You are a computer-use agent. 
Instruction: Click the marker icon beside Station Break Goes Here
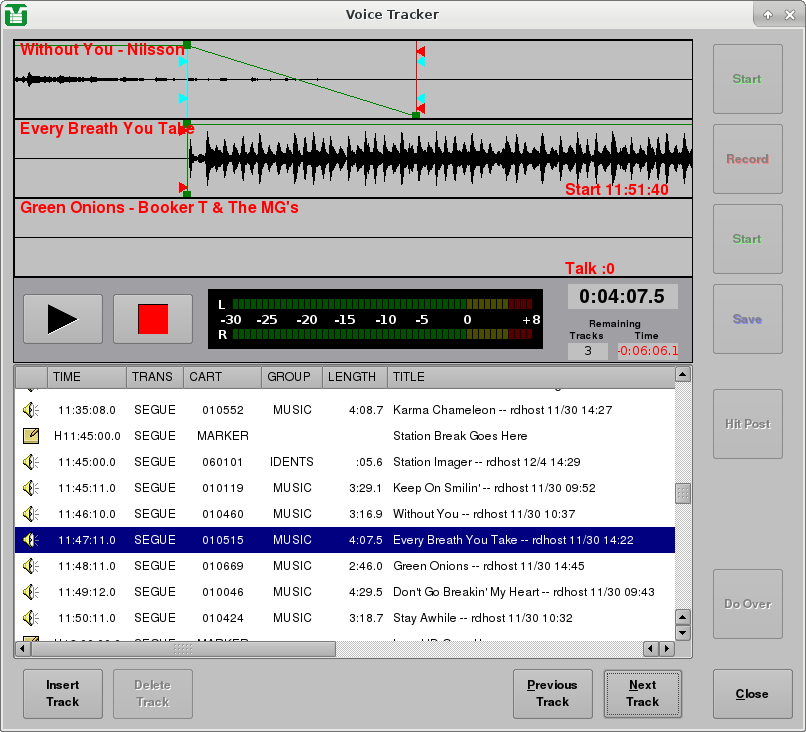pyautogui.click(x=30, y=435)
